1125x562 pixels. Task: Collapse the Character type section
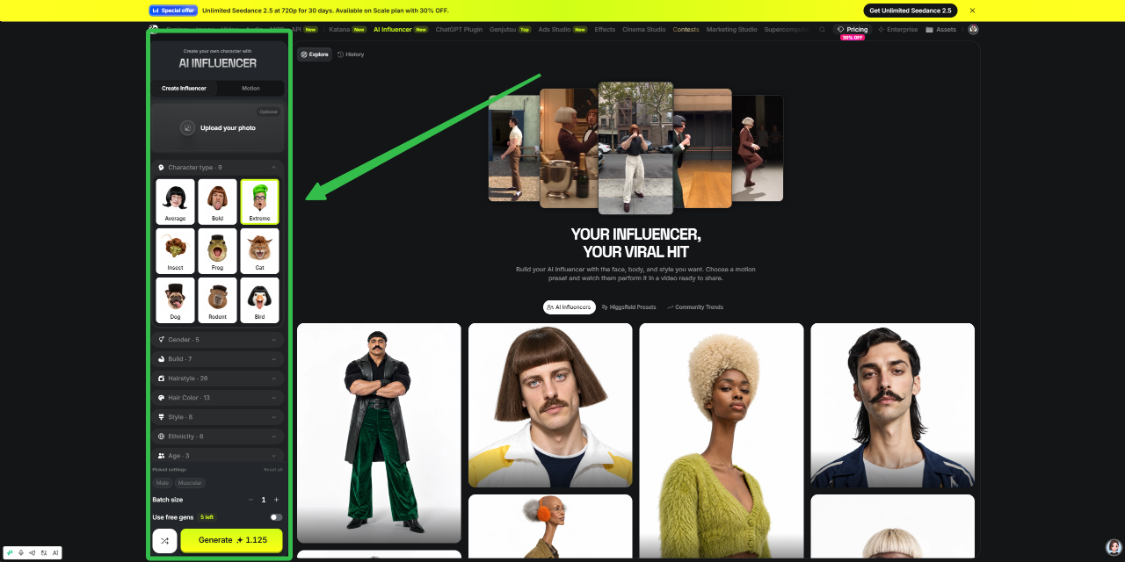[x=273, y=167]
